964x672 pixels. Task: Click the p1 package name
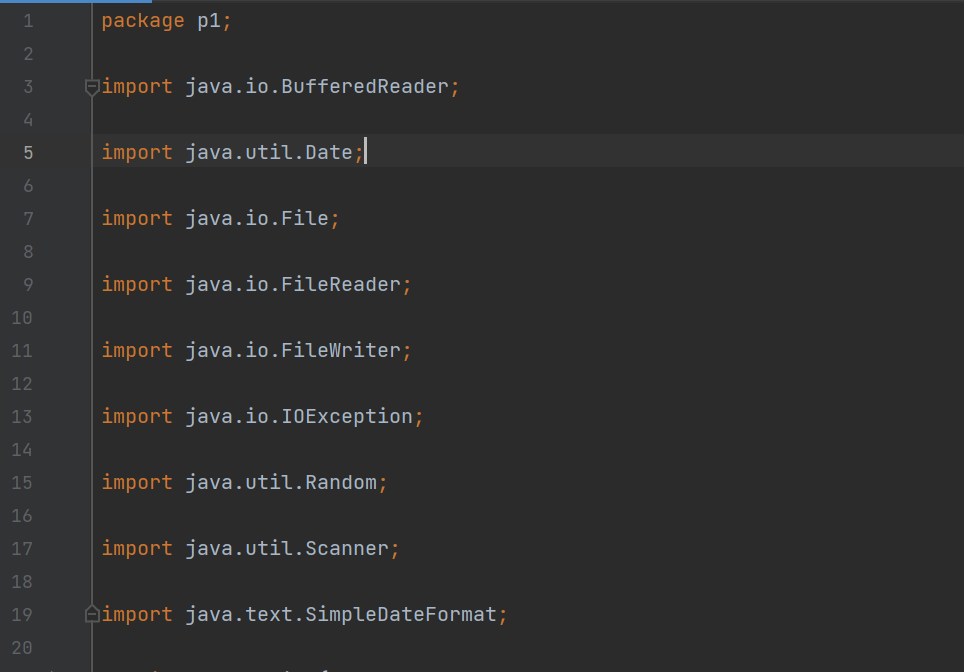pos(209,21)
